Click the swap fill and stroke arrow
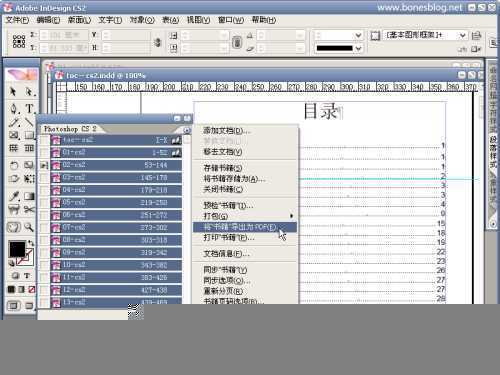Image resolution: width=500 pixels, height=375 pixels. [31, 243]
